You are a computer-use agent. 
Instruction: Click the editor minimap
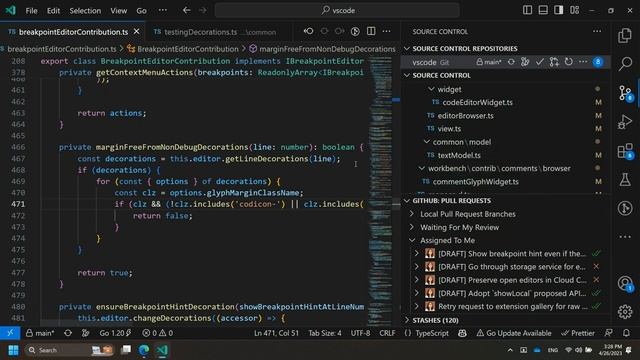point(380,190)
